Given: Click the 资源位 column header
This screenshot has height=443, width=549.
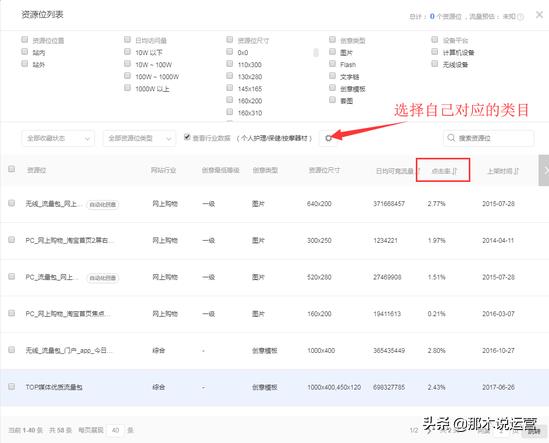Looking at the screenshot, I should (x=37, y=170).
